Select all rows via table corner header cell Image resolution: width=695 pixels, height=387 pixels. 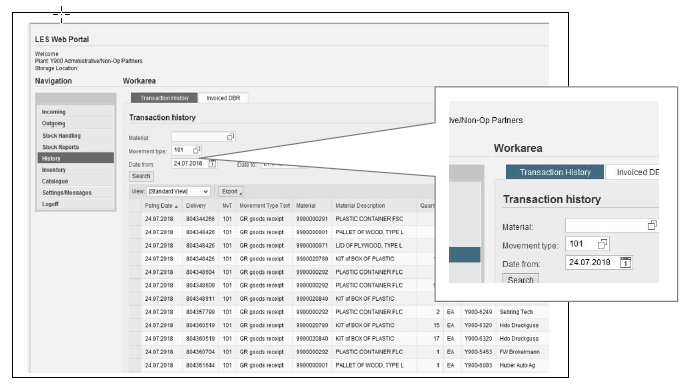(x=135, y=206)
